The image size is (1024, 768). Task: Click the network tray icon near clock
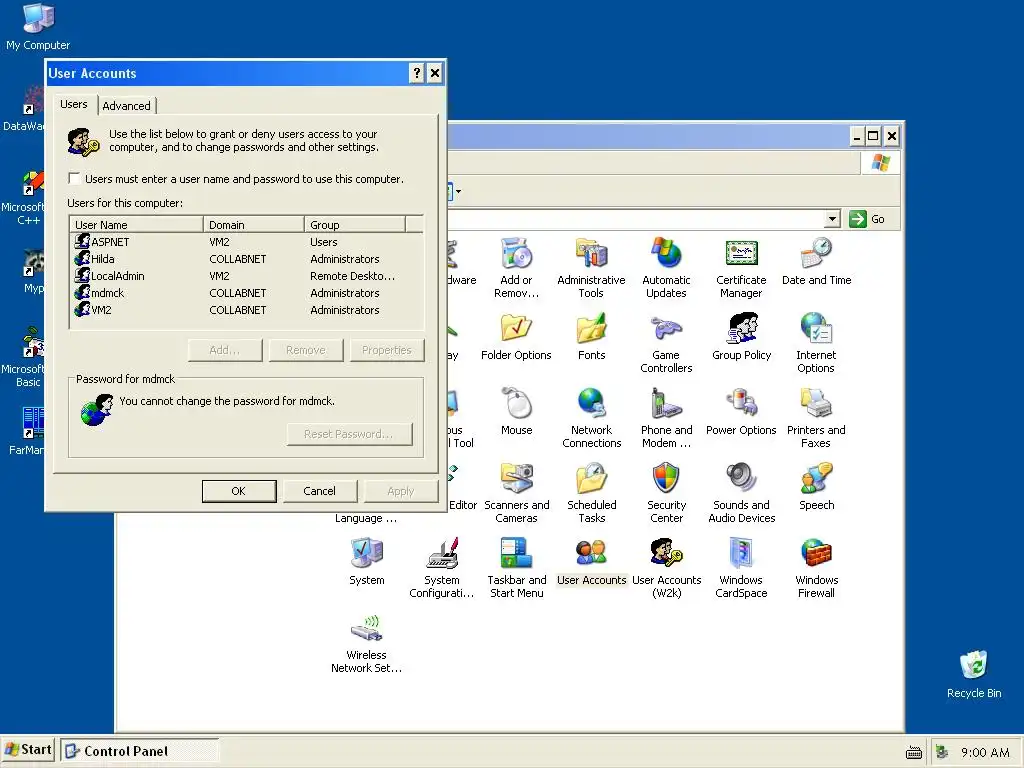coord(942,752)
